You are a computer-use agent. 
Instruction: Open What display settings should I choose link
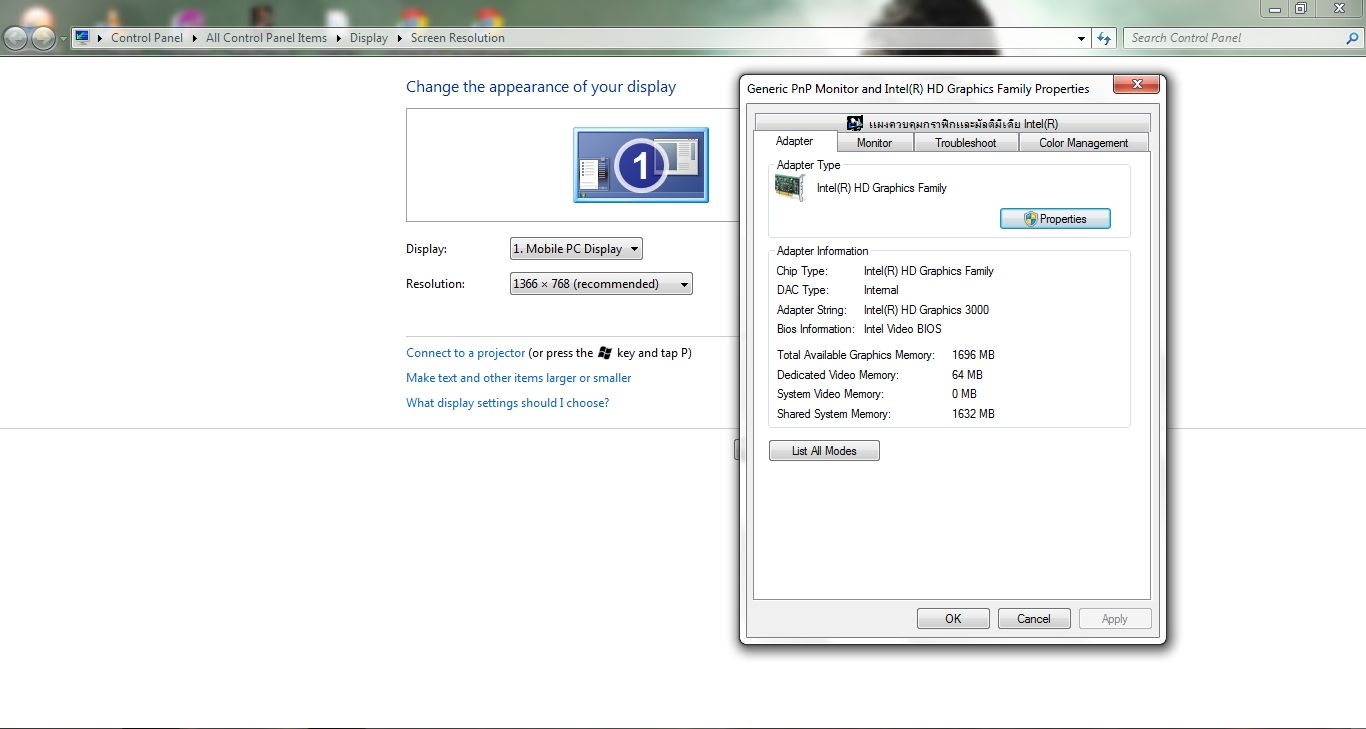pyautogui.click(x=507, y=403)
